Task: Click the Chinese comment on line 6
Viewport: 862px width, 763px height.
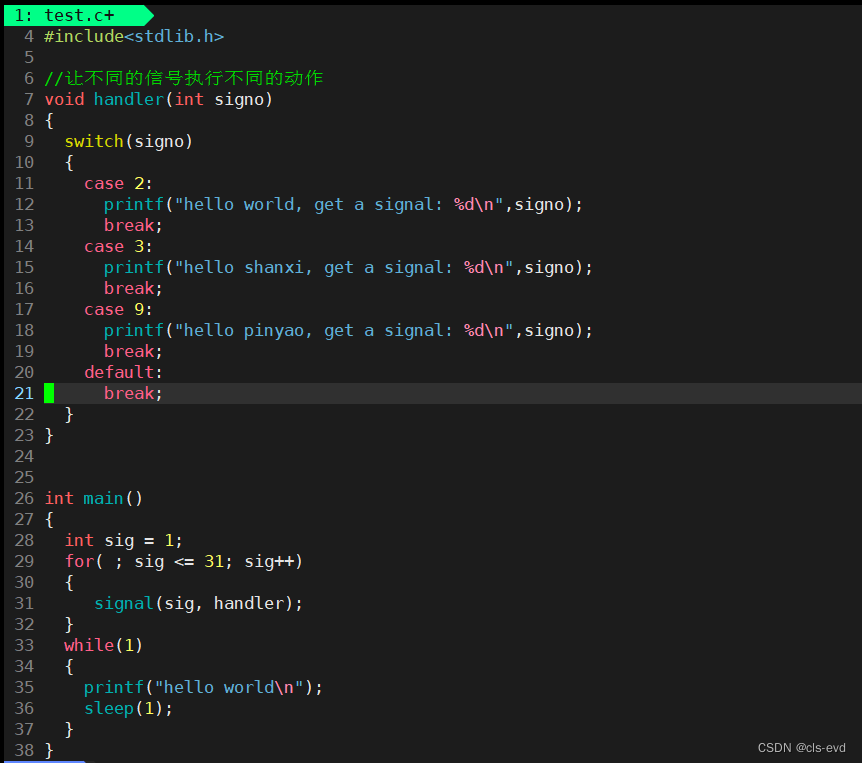Action: pos(184,78)
